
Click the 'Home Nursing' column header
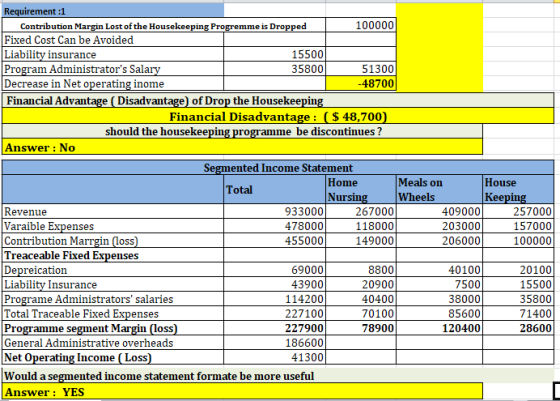361,189
